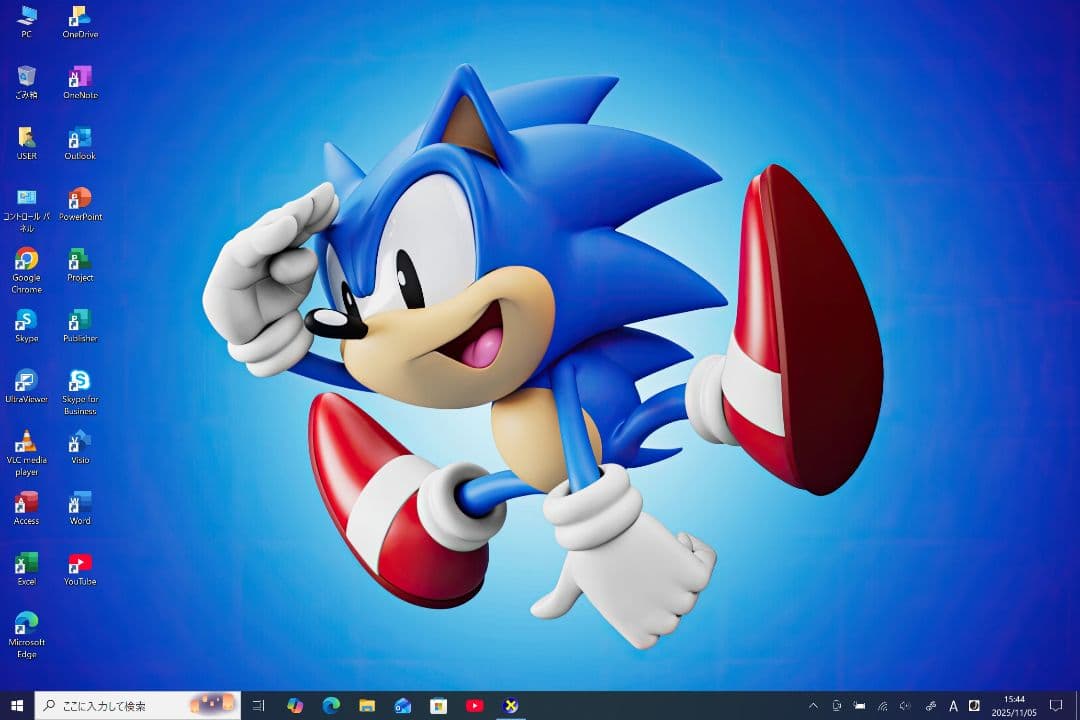The height and width of the screenshot is (720, 1080).
Task: Show hidden system tray icons
Action: 813,706
